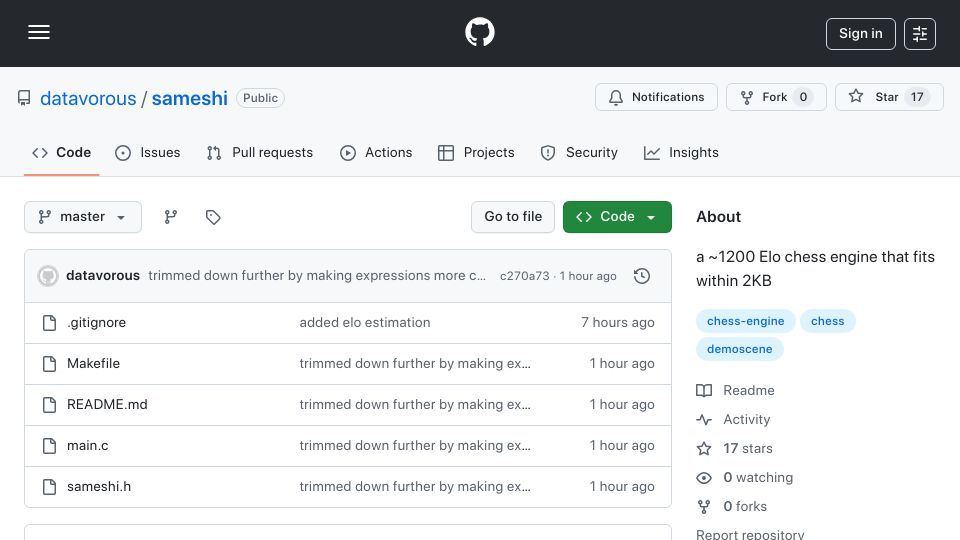Open the Pull requests tab

[260, 152]
